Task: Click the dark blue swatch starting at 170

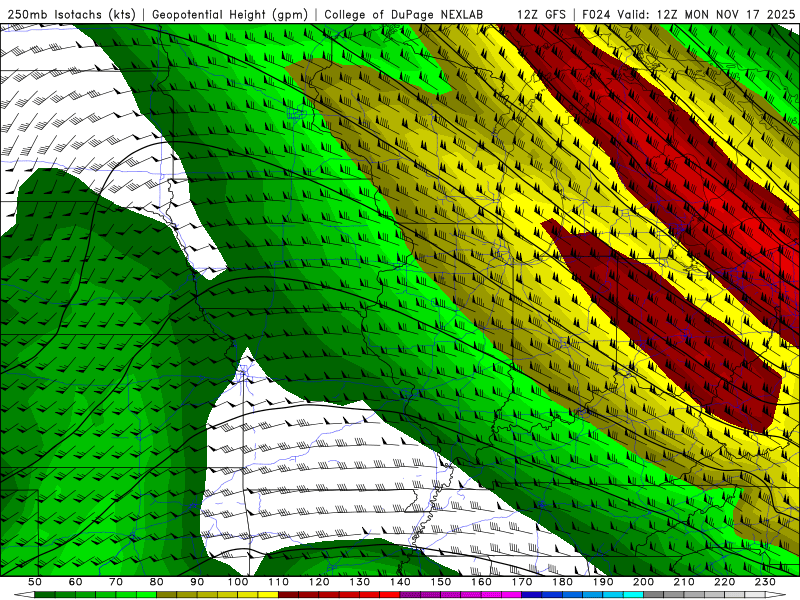Action: [x=532, y=595]
